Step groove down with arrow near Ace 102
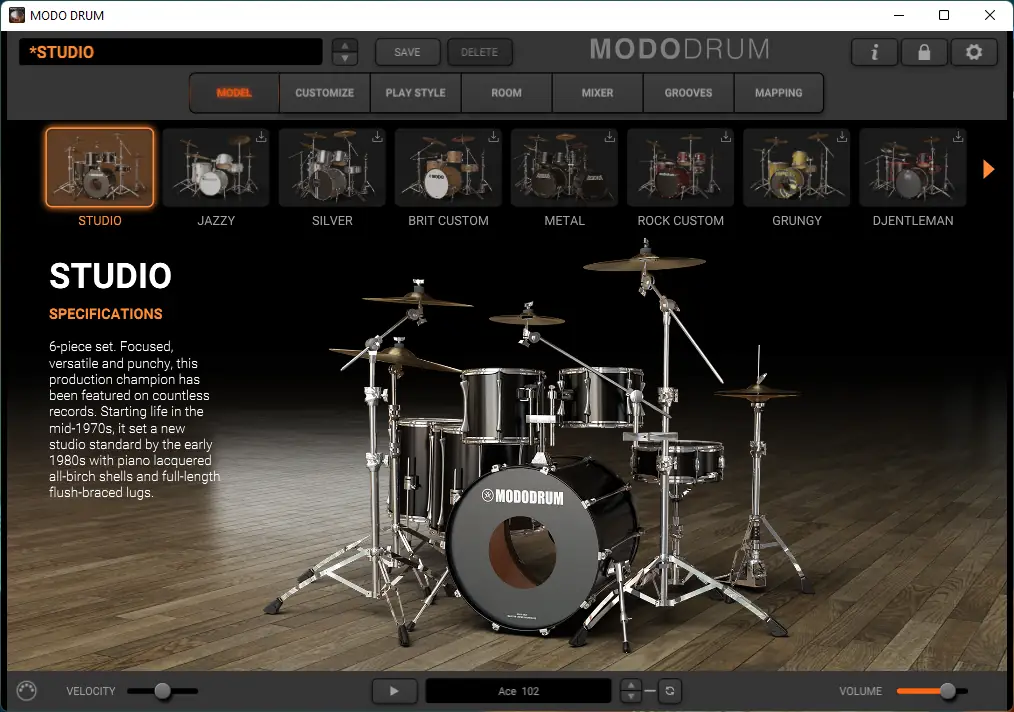 tap(631, 697)
